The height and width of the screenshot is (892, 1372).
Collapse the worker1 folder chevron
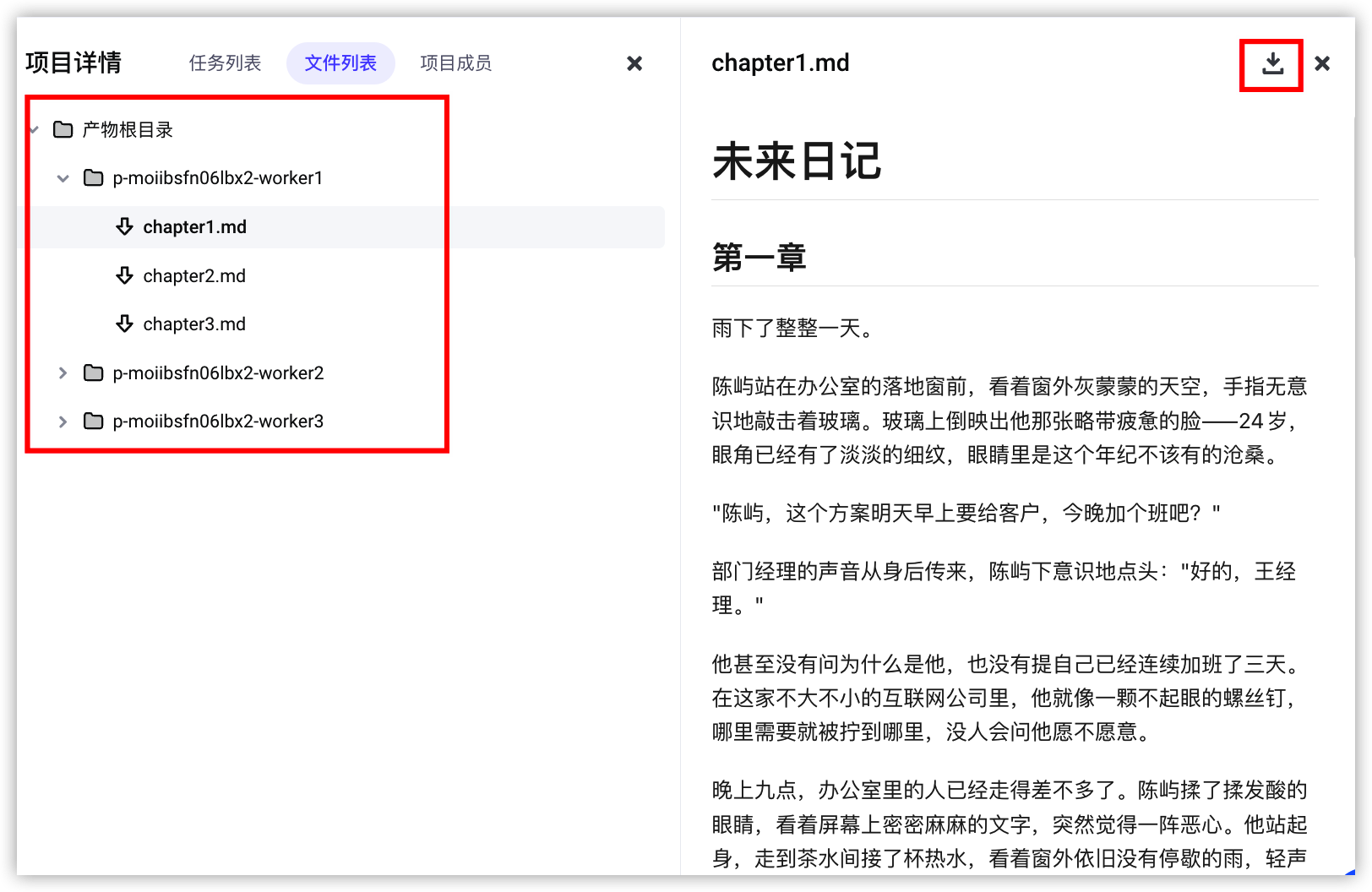63,178
